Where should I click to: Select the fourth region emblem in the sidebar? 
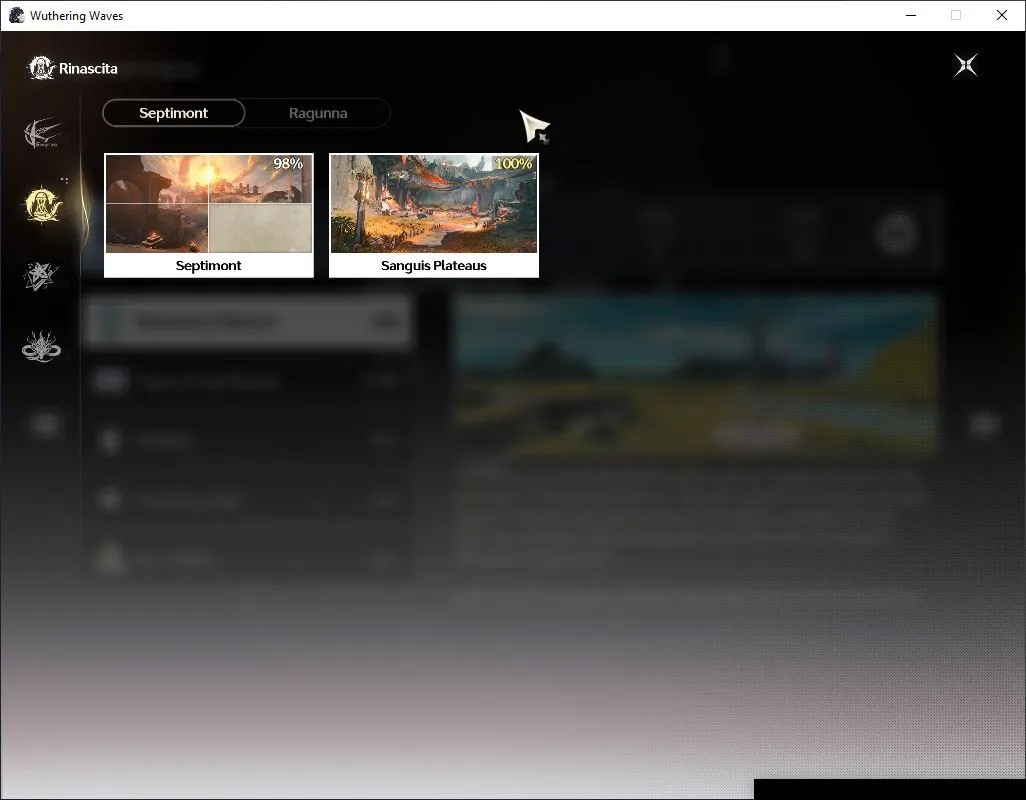pos(41,347)
